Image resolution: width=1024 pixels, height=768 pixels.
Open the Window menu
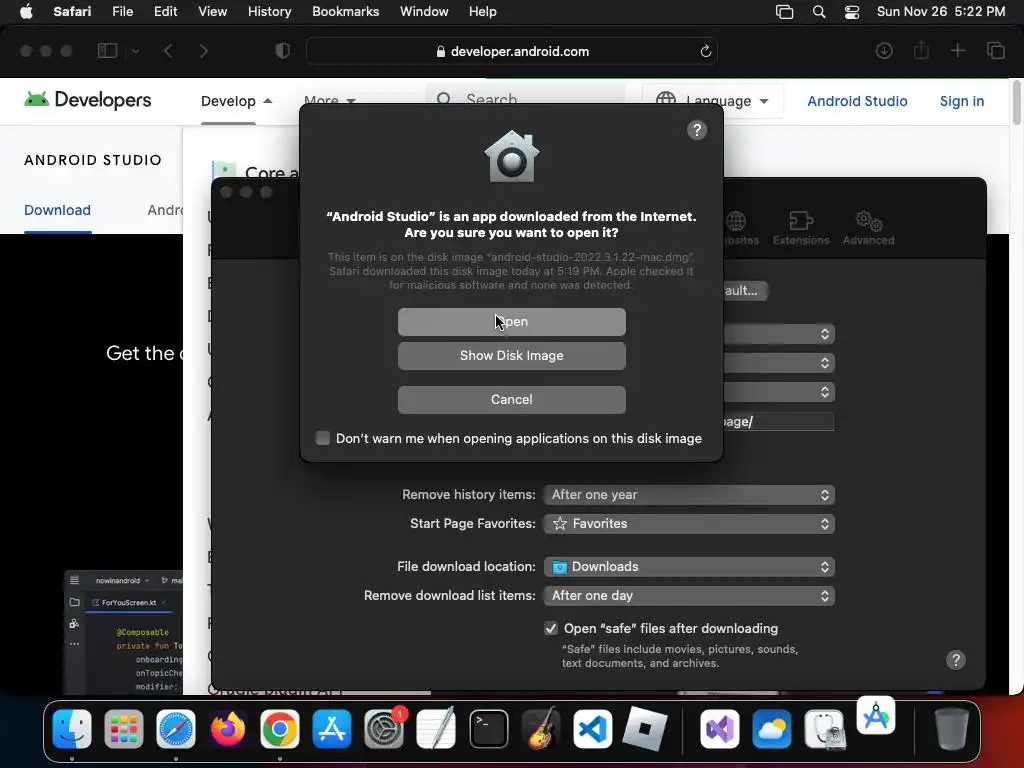(x=424, y=12)
